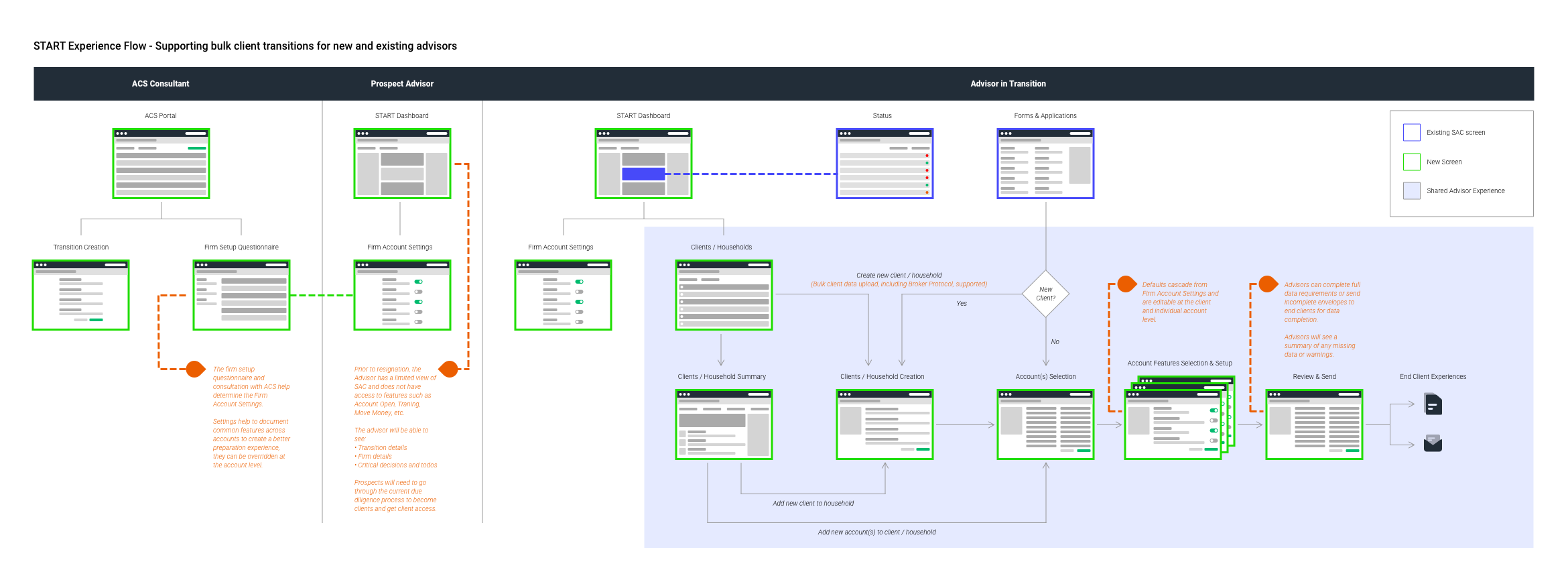Image resolution: width=1568 pixels, height=570 pixels.
Task: Click orange marker beside the Prior to resignation note
Action: (448, 369)
